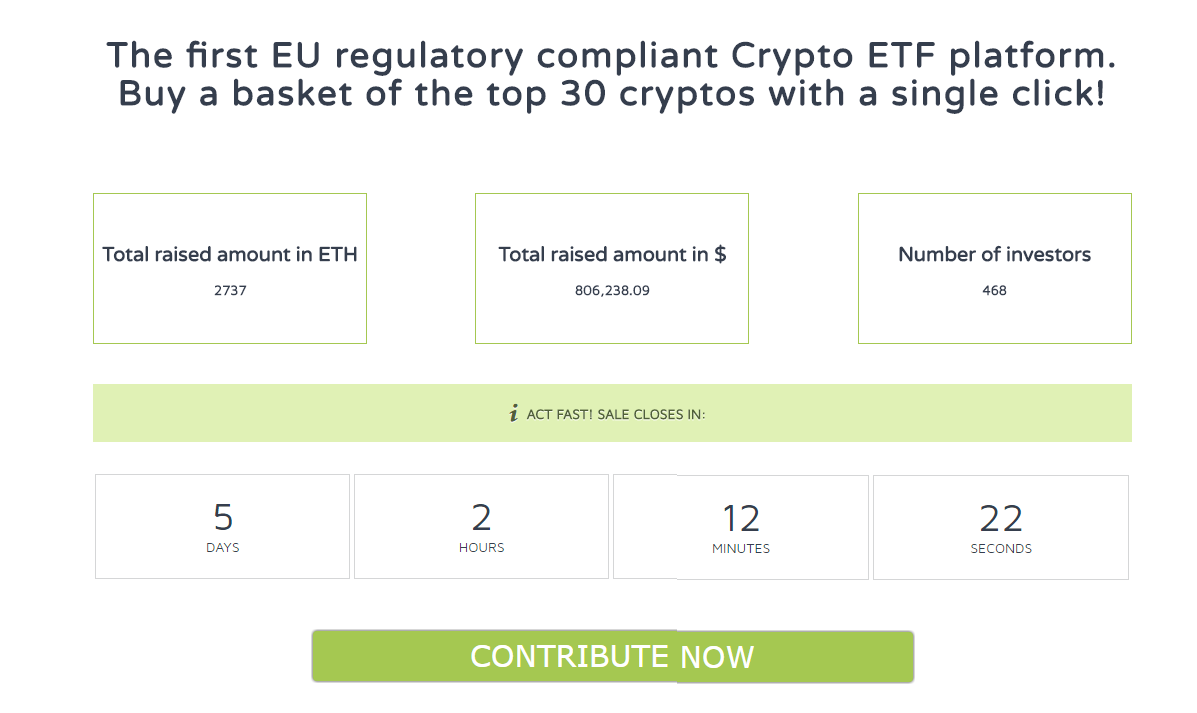Click the 'Total raised amount in $' label
The width and height of the screenshot is (1197, 713).
coord(612,254)
